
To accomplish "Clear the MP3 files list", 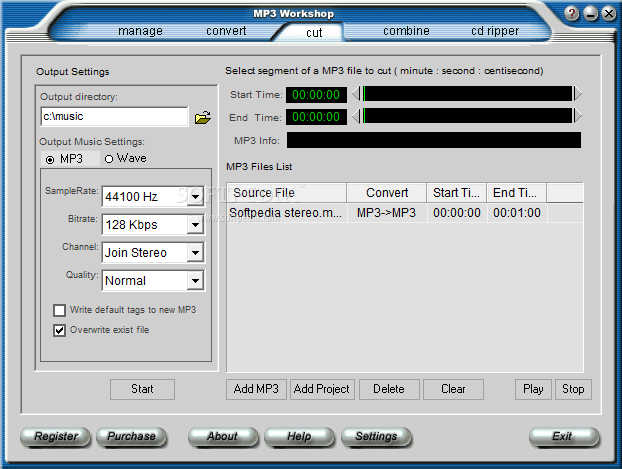I will 453,389.
